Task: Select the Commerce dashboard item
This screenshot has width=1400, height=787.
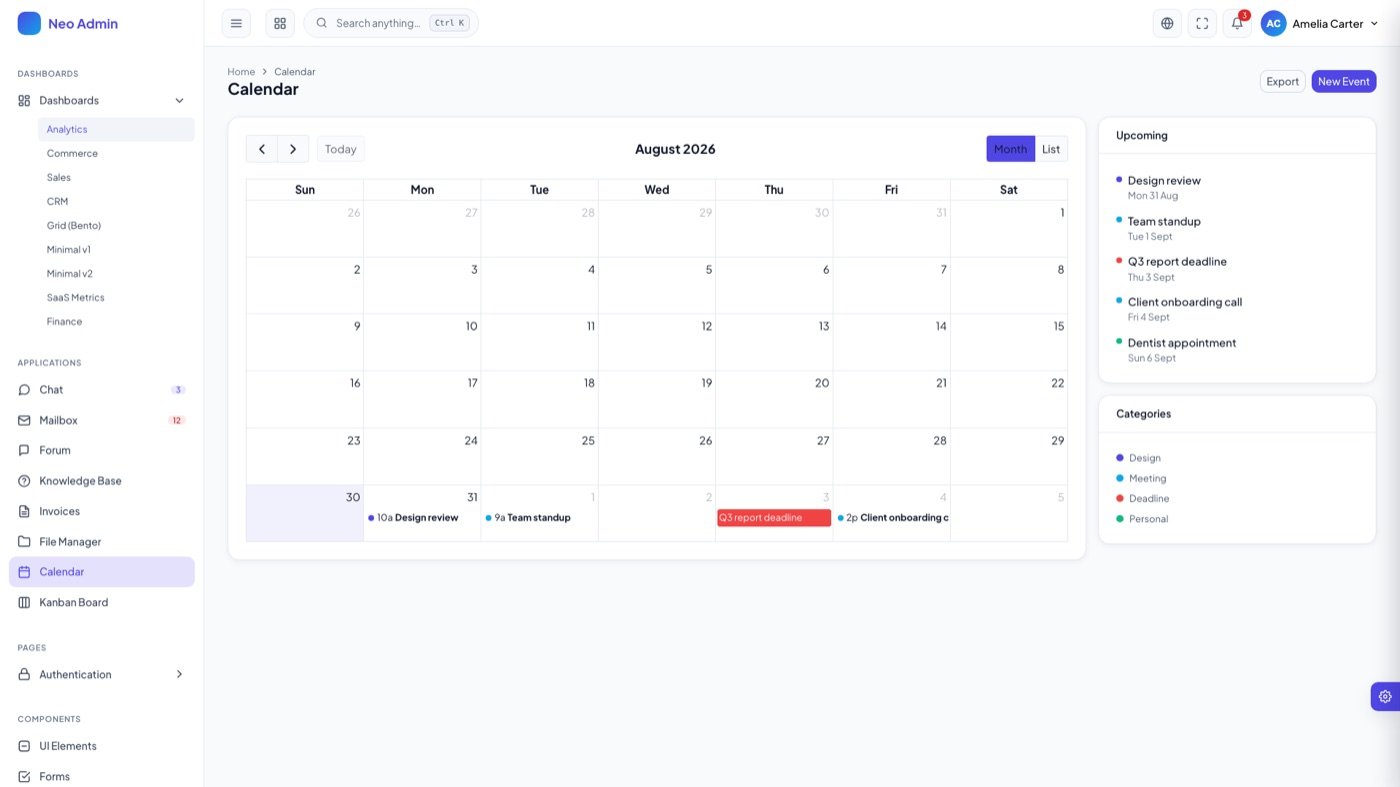Action: 116,153
